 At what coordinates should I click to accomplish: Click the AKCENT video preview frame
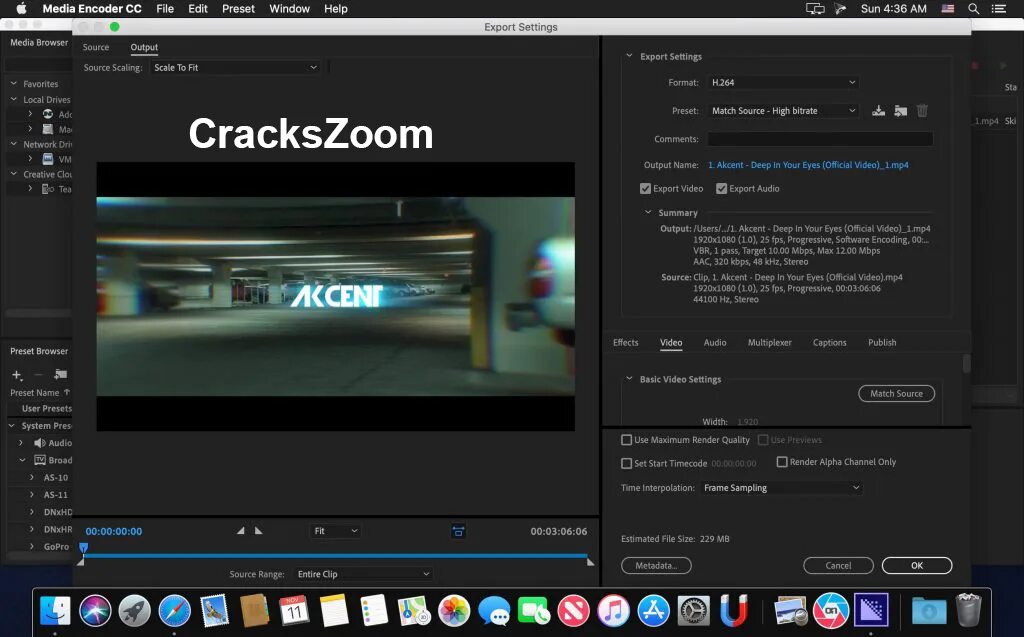click(x=336, y=296)
